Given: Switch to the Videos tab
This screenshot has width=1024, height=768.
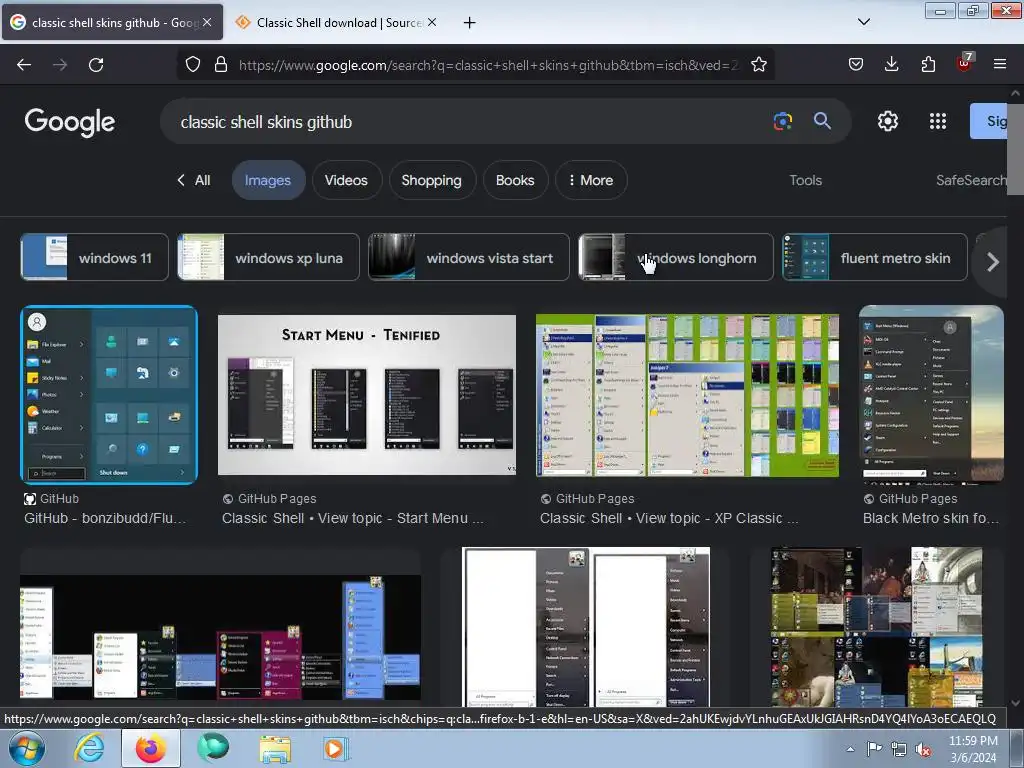Looking at the screenshot, I should pos(346,180).
